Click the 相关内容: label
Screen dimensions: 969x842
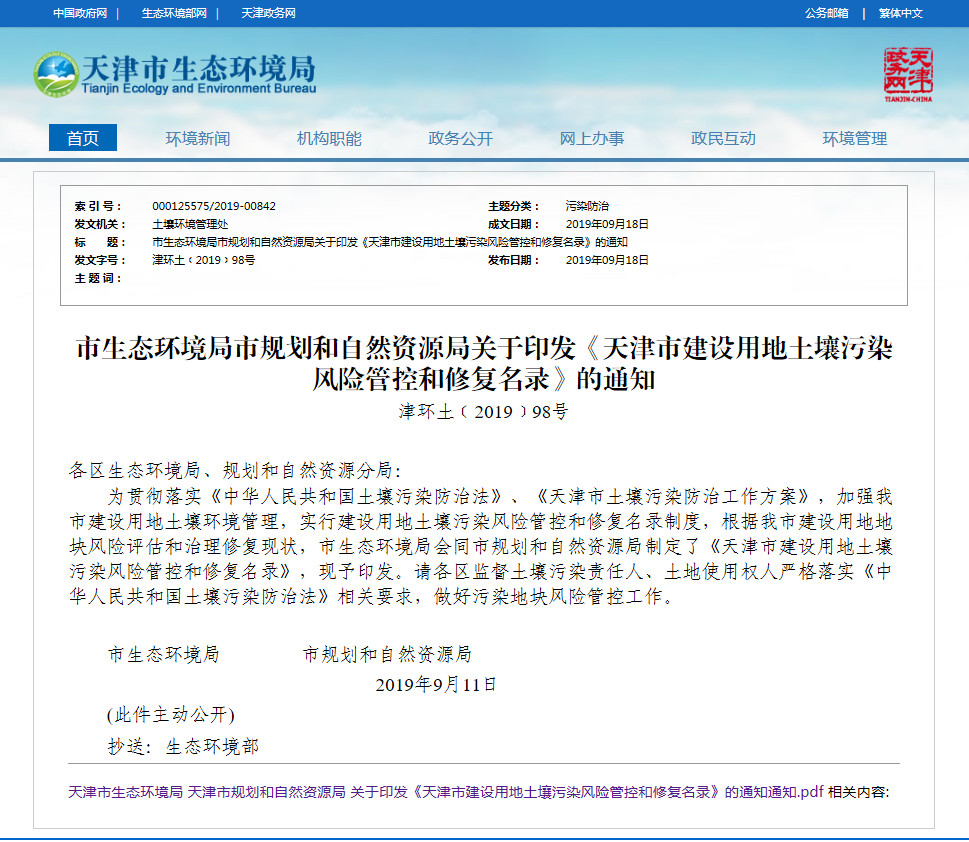858,792
